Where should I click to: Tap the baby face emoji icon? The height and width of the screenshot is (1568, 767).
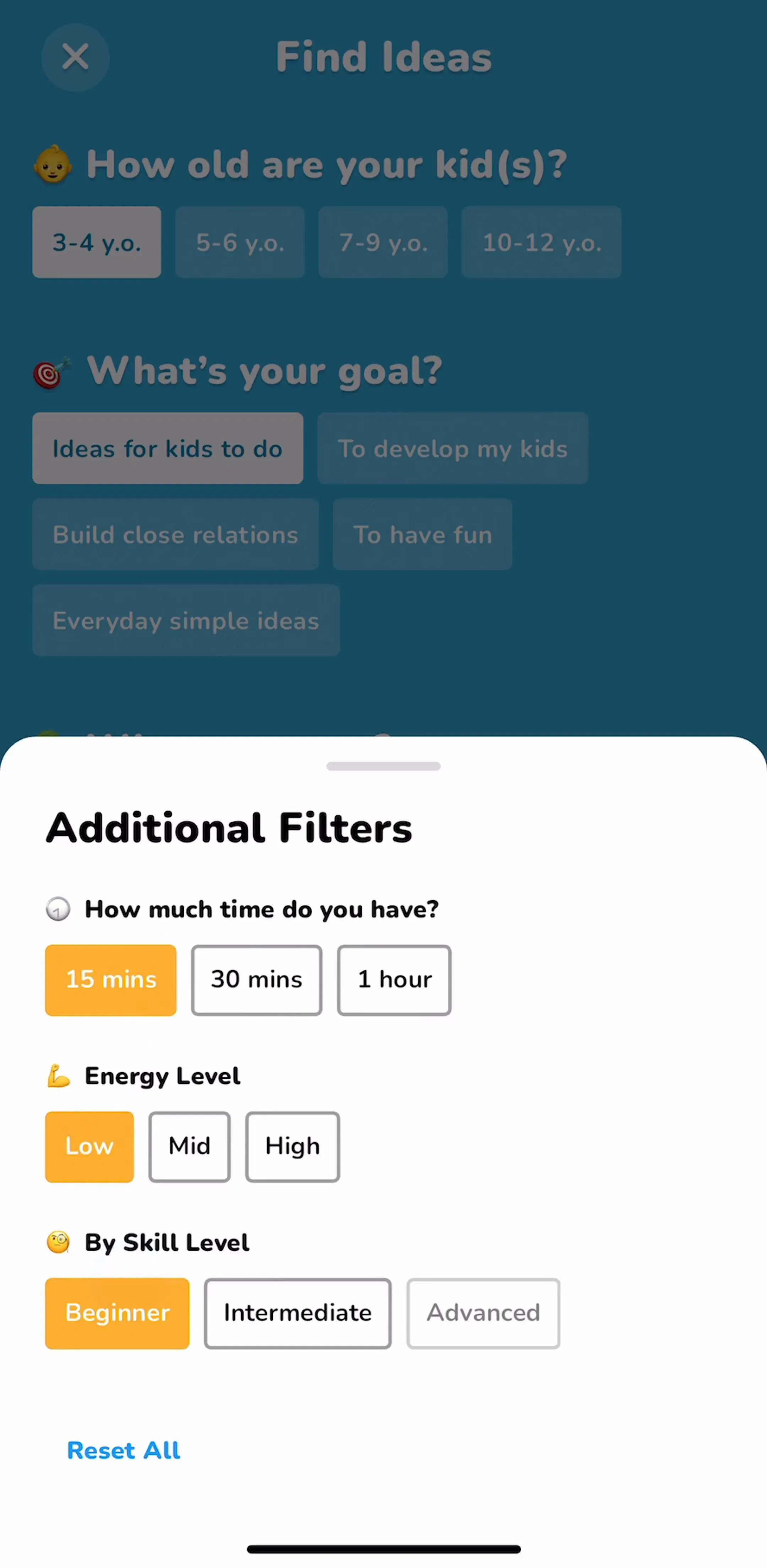tap(53, 164)
